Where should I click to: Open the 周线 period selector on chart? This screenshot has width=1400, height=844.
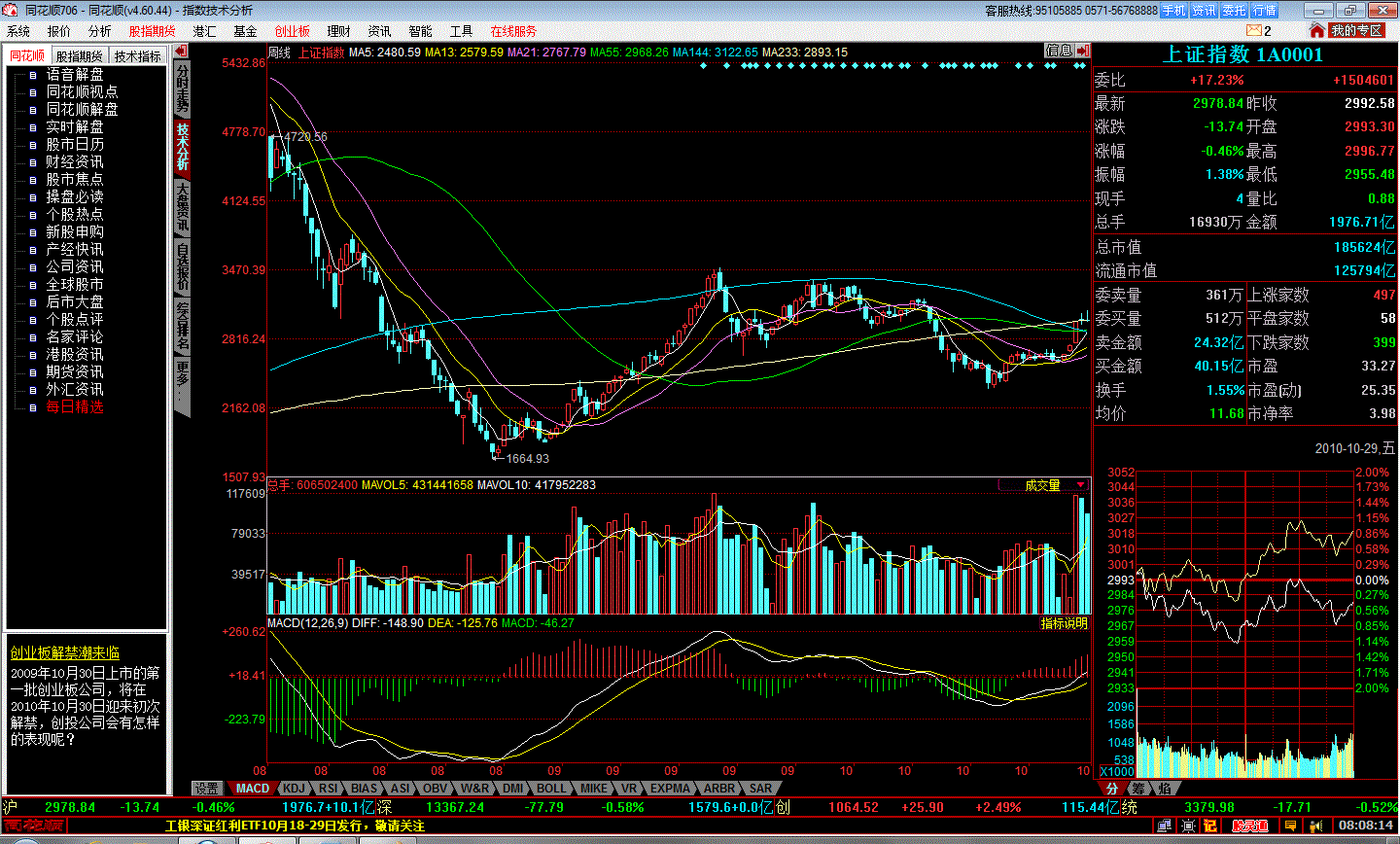(279, 53)
